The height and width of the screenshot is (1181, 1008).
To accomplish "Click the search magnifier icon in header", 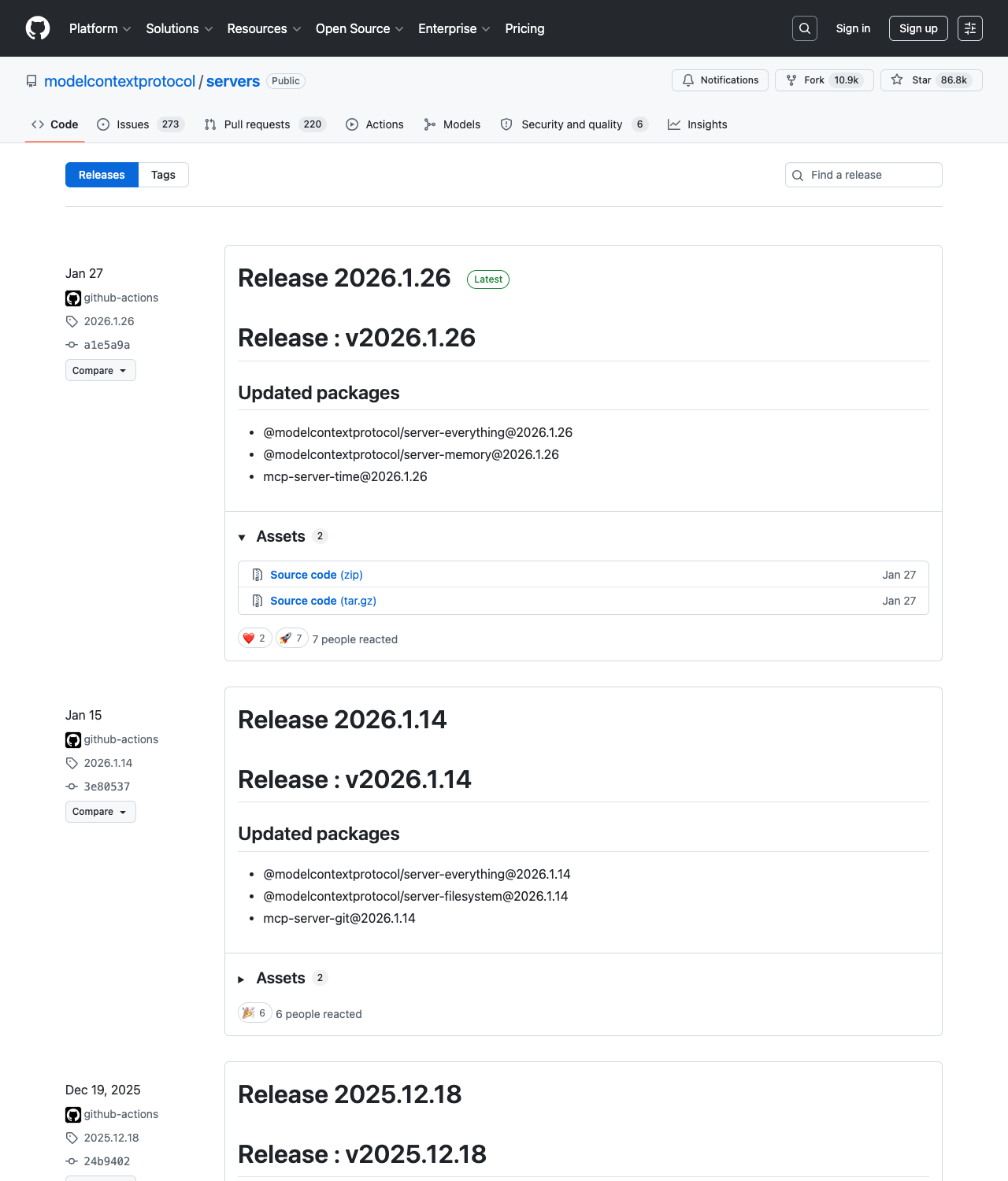I will click(x=805, y=28).
